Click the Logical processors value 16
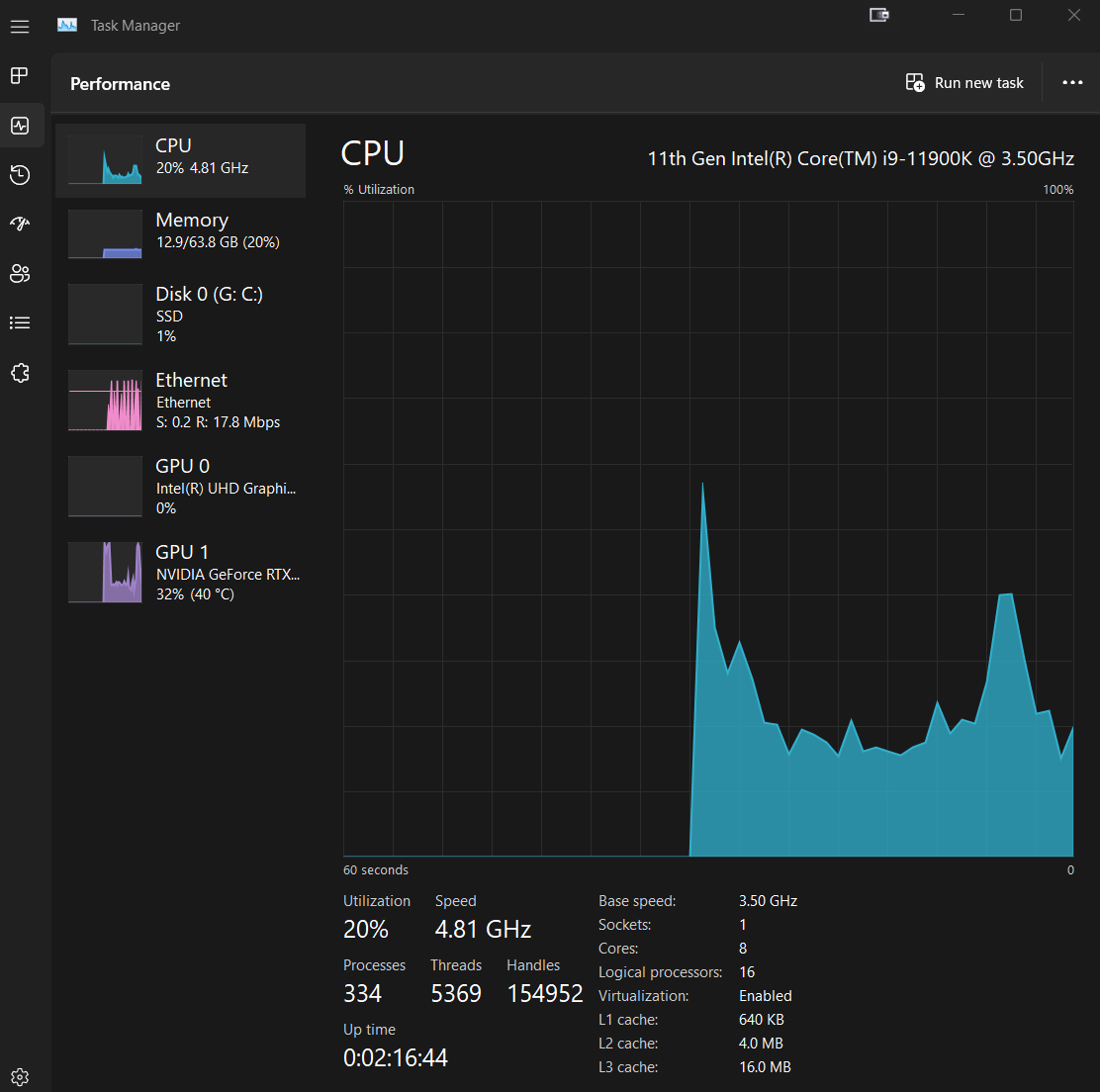Screen dimensions: 1100x1092 click(x=747, y=972)
